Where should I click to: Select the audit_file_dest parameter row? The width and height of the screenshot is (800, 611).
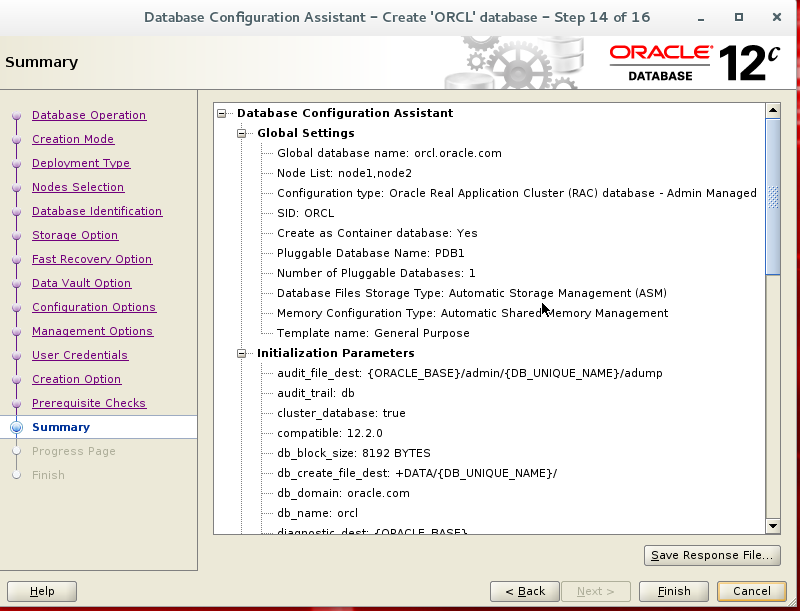(x=469, y=373)
